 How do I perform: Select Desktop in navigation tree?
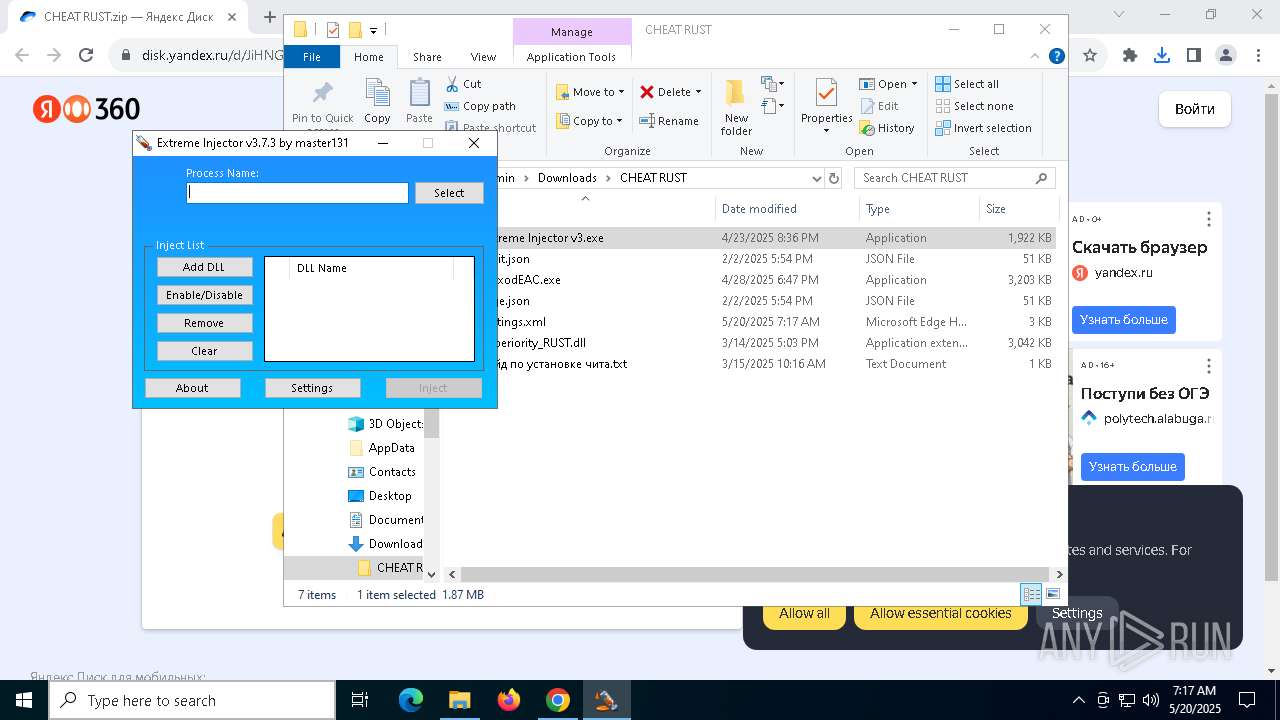[380, 496]
